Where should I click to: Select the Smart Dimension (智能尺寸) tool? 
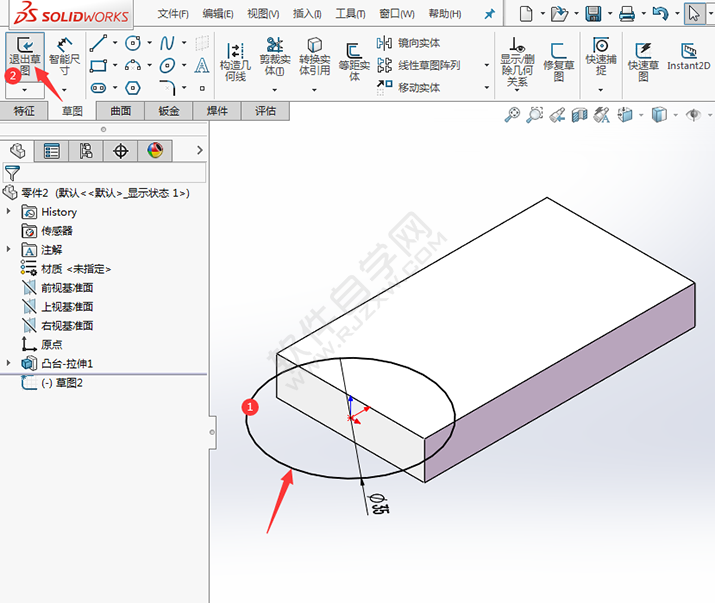(x=64, y=57)
